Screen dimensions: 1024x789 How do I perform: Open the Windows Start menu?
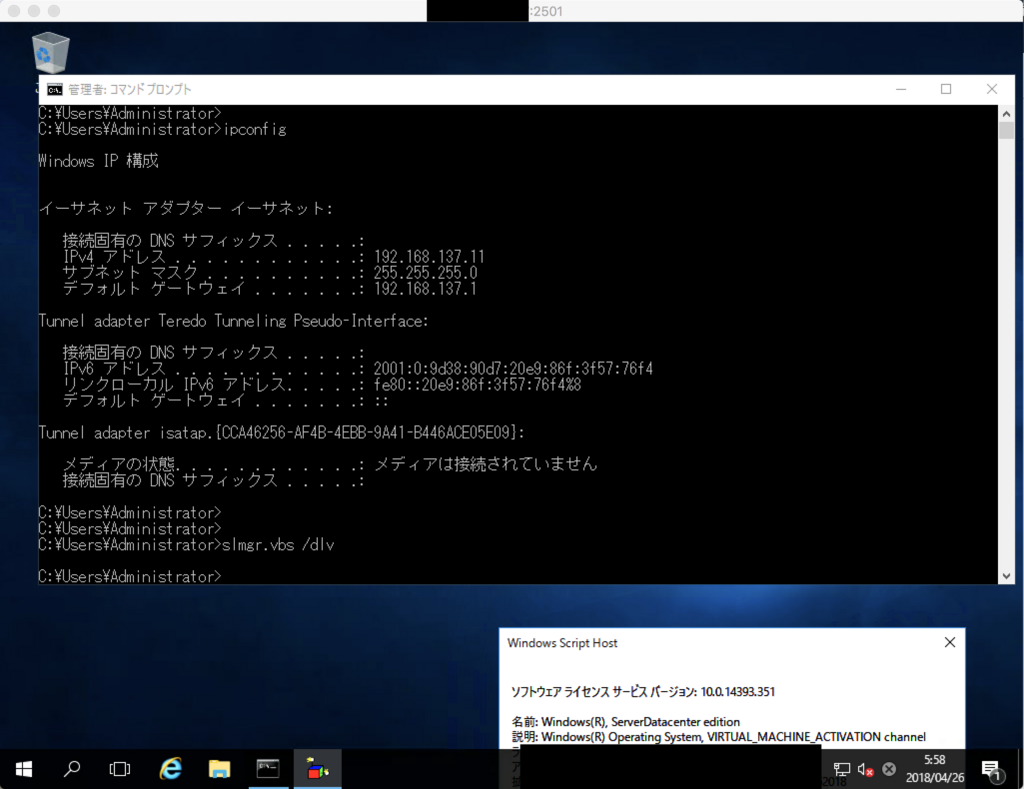tap(24, 769)
